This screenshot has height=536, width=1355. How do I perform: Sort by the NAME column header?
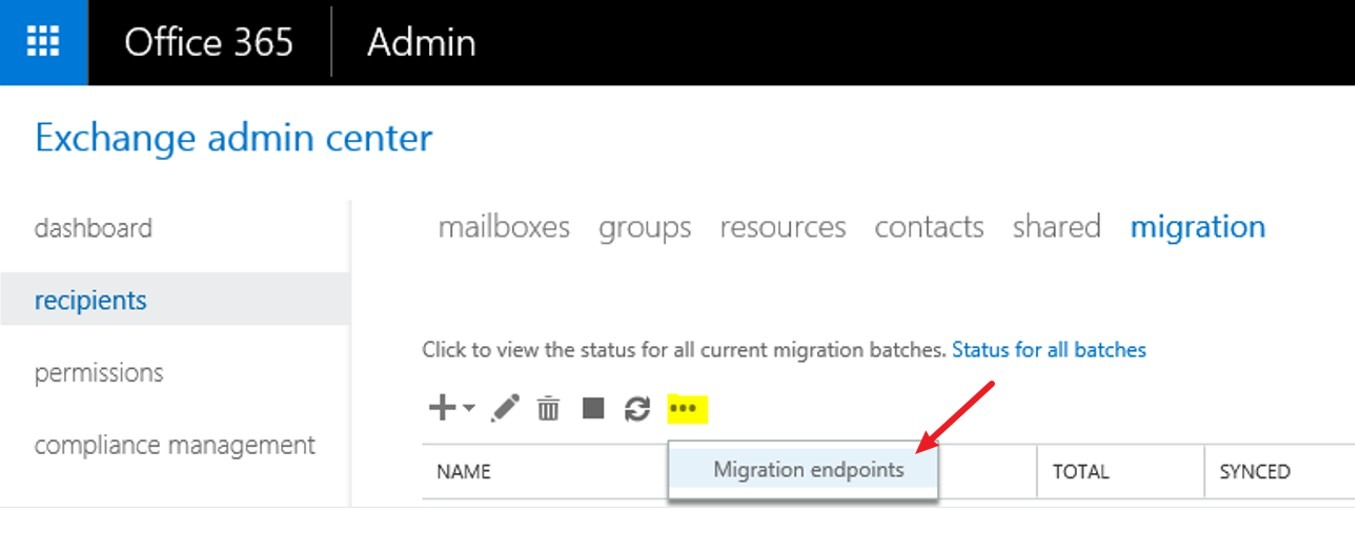[464, 472]
